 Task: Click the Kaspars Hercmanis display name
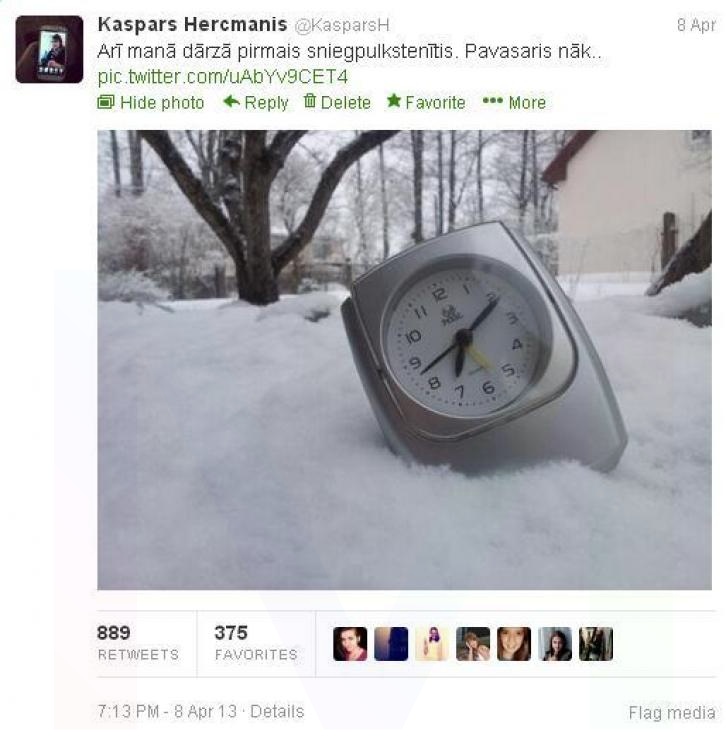click(x=192, y=24)
